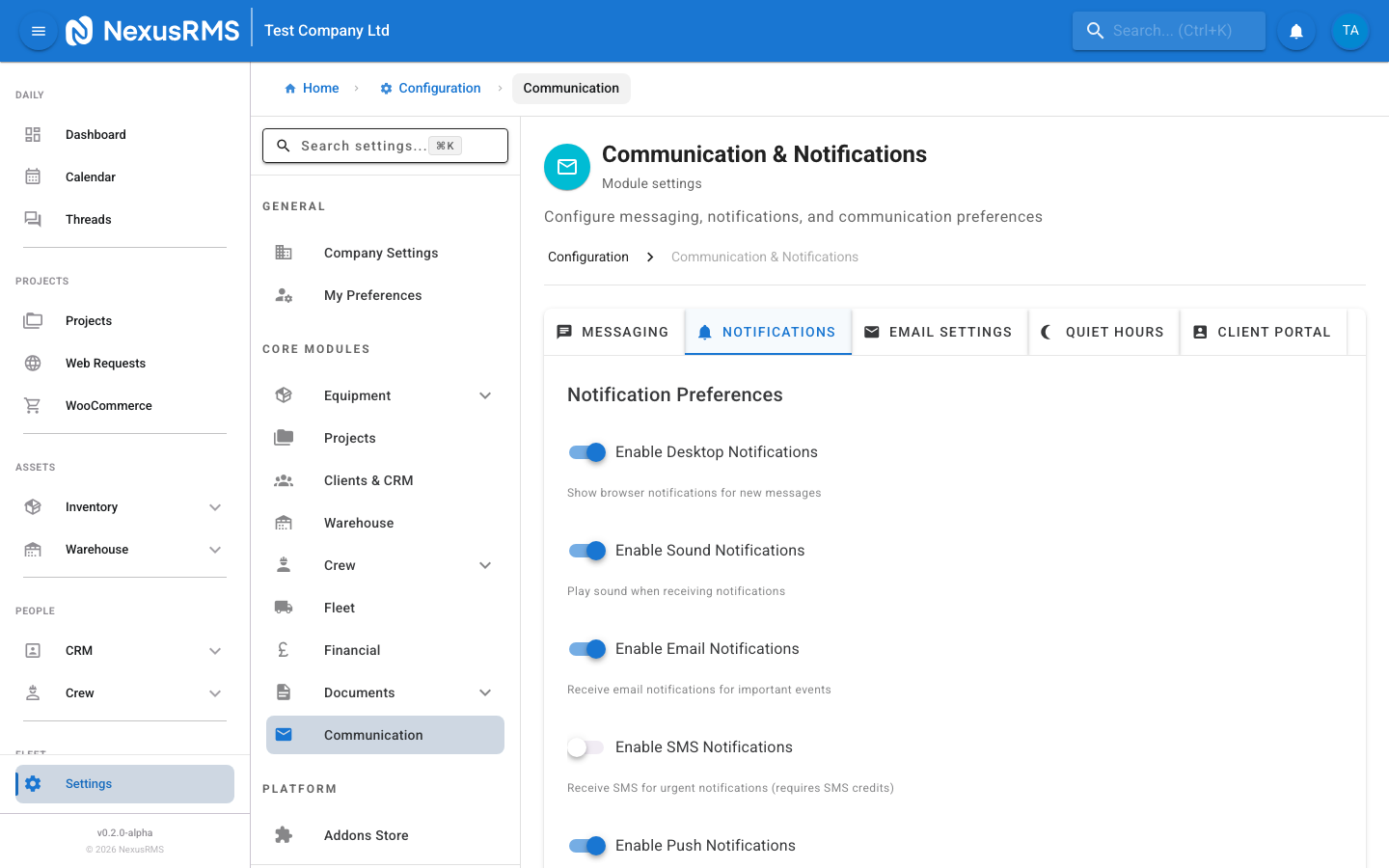Open the Configuration breadcrumb link
This screenshot has height=868, width=1389.
tap(430, 88)
